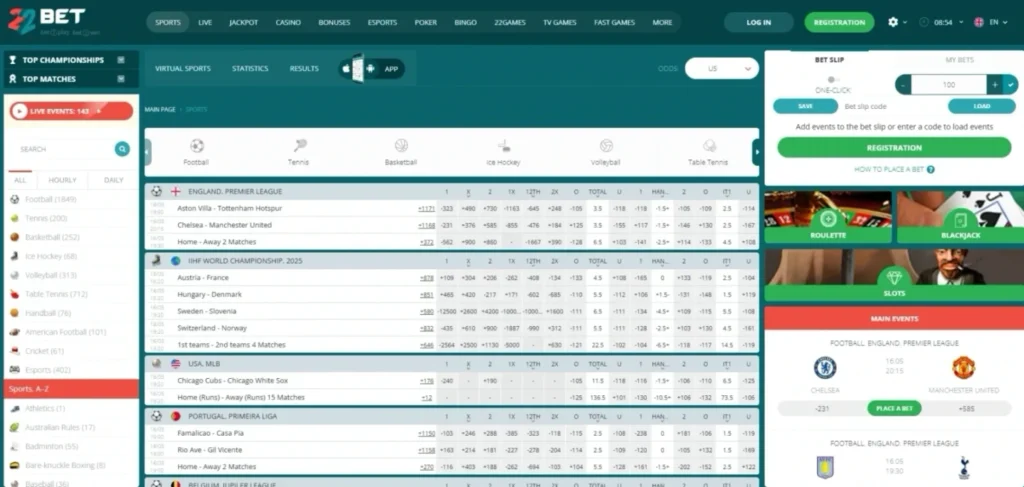Screen dimensions: 1024x487
Task: Click the bet amount input field
Action: (x=949, y=84)
